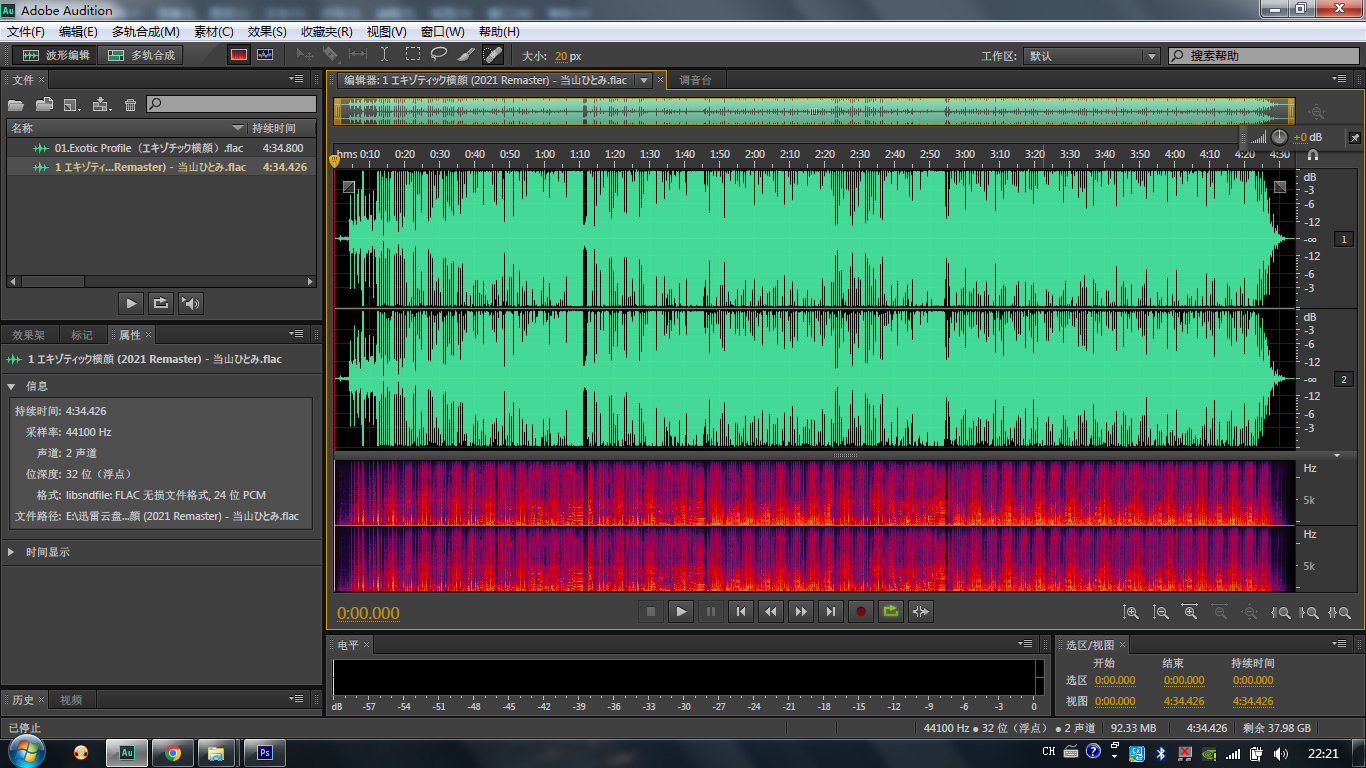This screenshot has width=1366, height=768.
Task: Click the trash icon to close selected file
Action: coord(130,104)
